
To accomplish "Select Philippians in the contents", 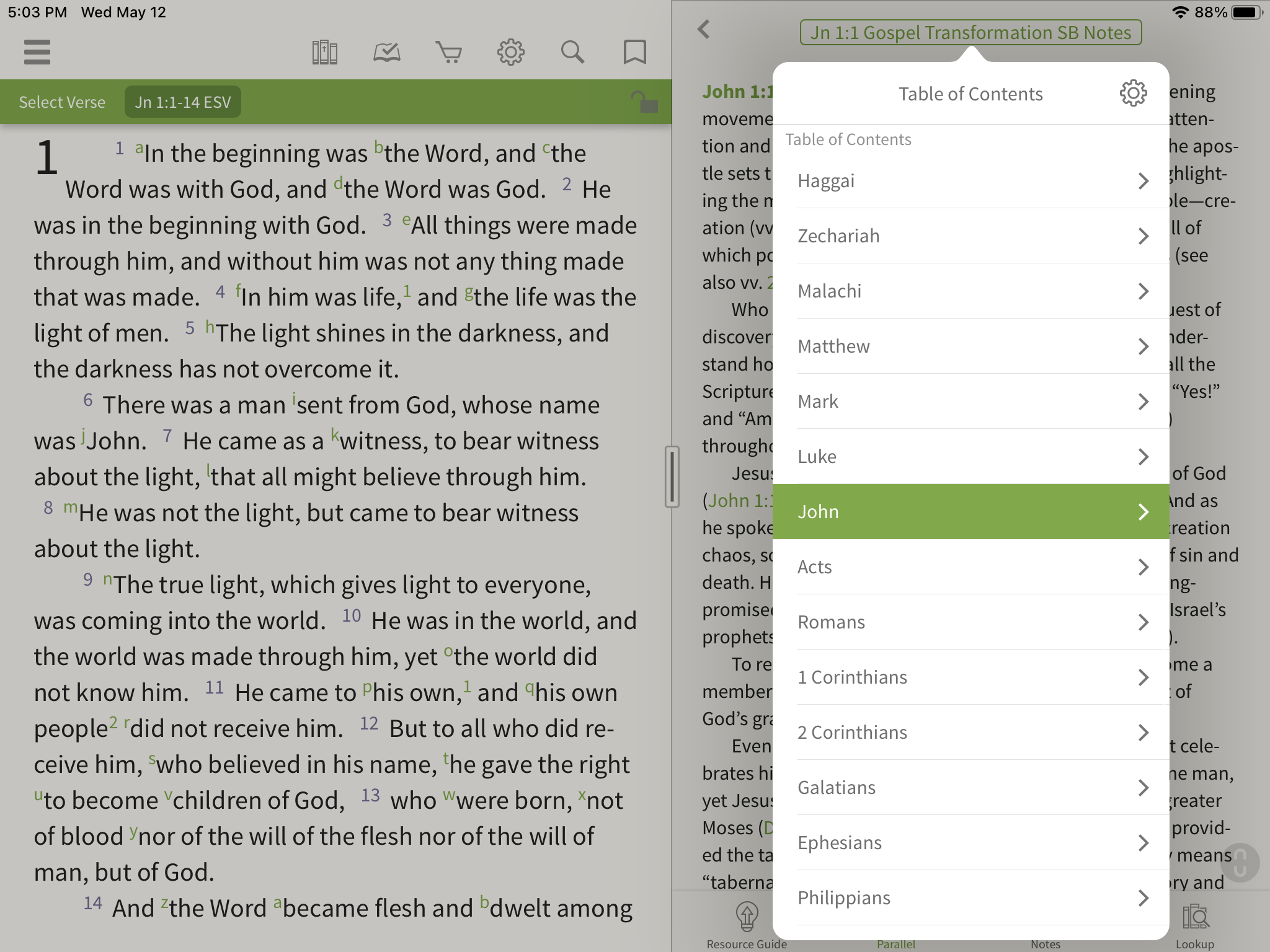I will pos(970,898).
